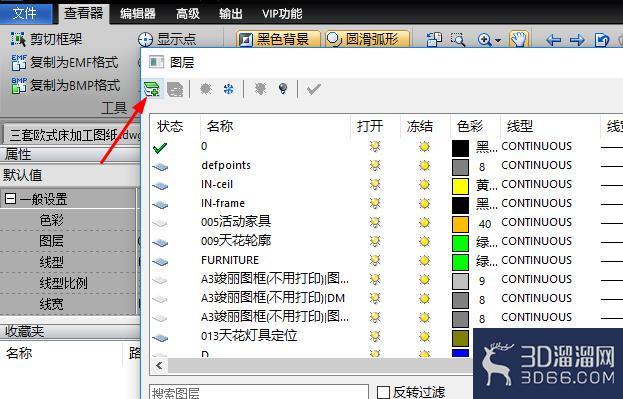This screenshot has height=399, width=623.
Task: Click 冻结 column header
Action: pyautogui.click(x=425, y=126)
